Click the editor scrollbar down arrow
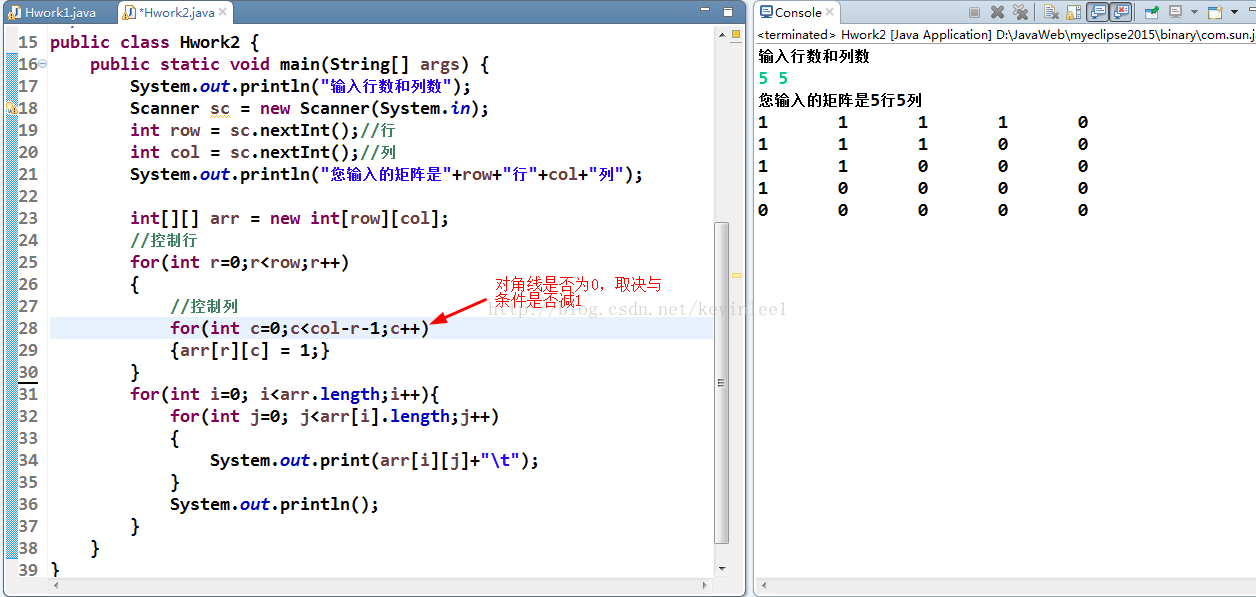Image resolution: width=1256 pixels, height=597 pixels. tap(722, 570)
